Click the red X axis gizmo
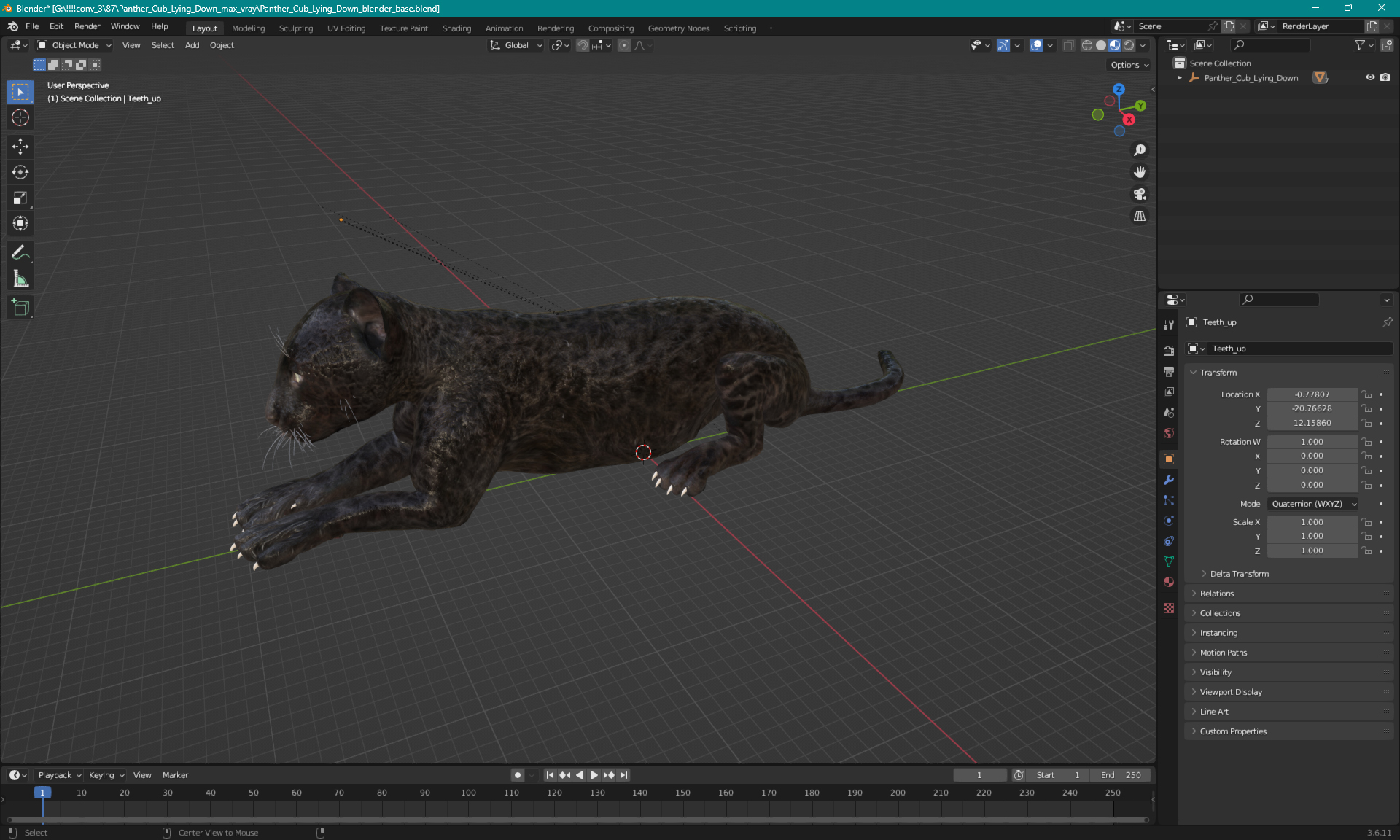The height and width of the screenshot is (840, 1400). (x=1129, y=120)
